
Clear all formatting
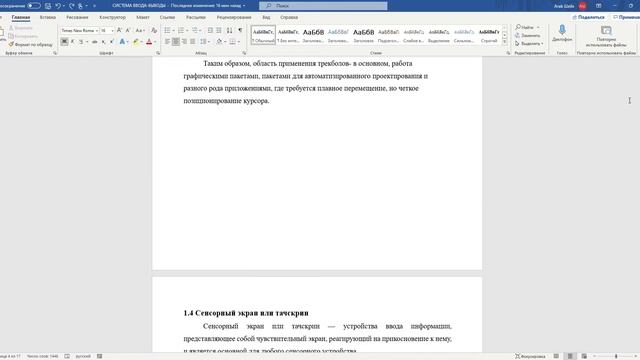(154, 31)
